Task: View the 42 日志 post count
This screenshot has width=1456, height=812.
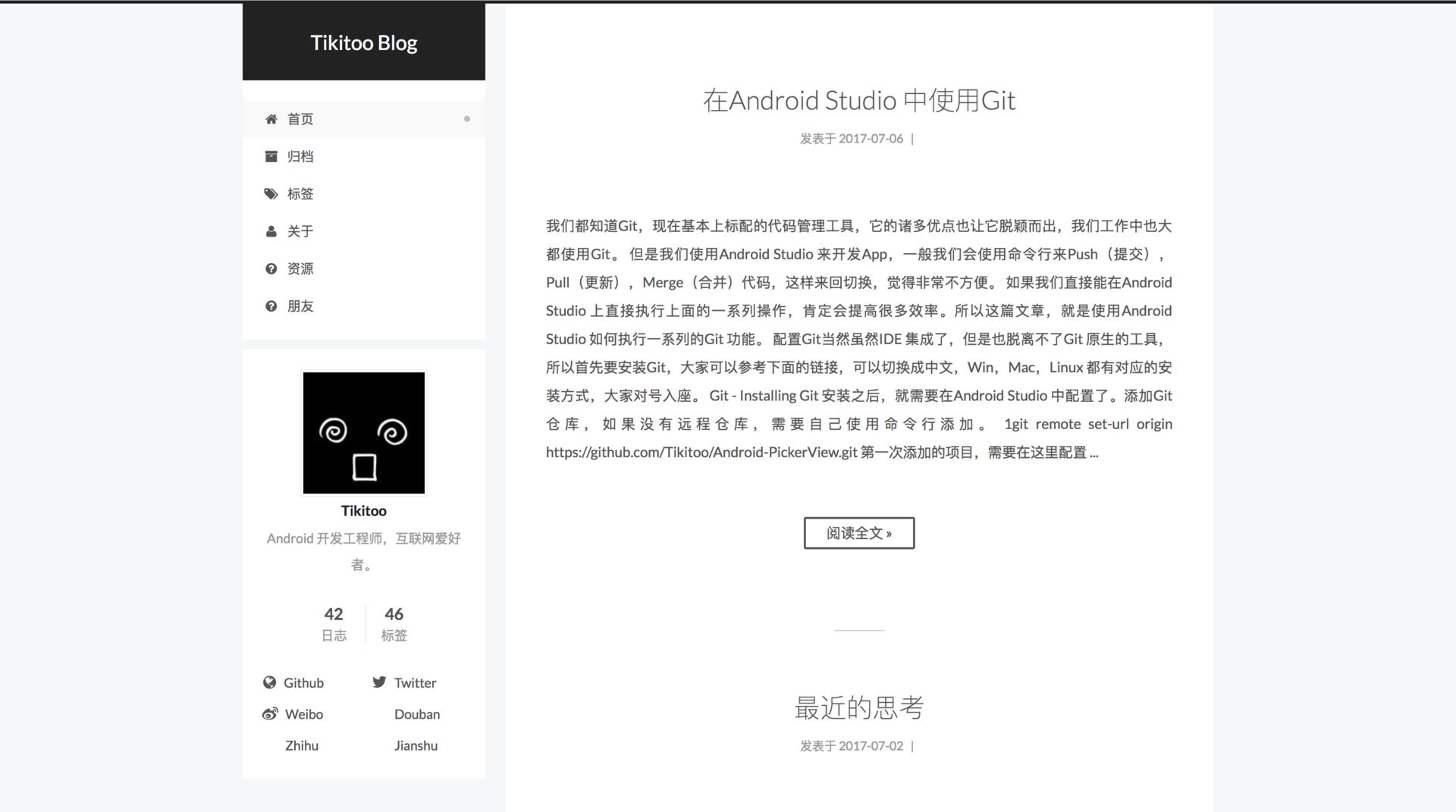Action: [334, 623]
